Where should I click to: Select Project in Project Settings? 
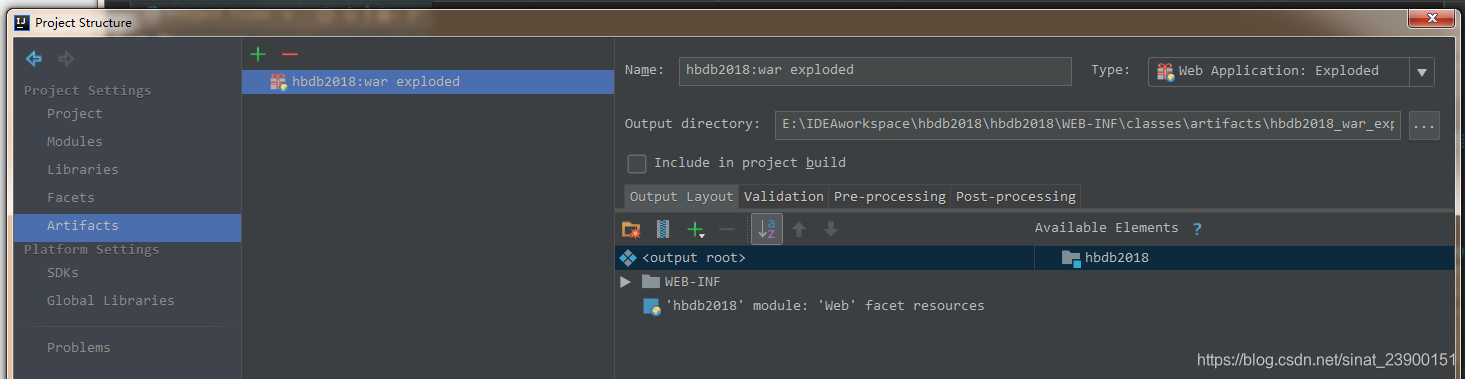click(x=75, y=114)
